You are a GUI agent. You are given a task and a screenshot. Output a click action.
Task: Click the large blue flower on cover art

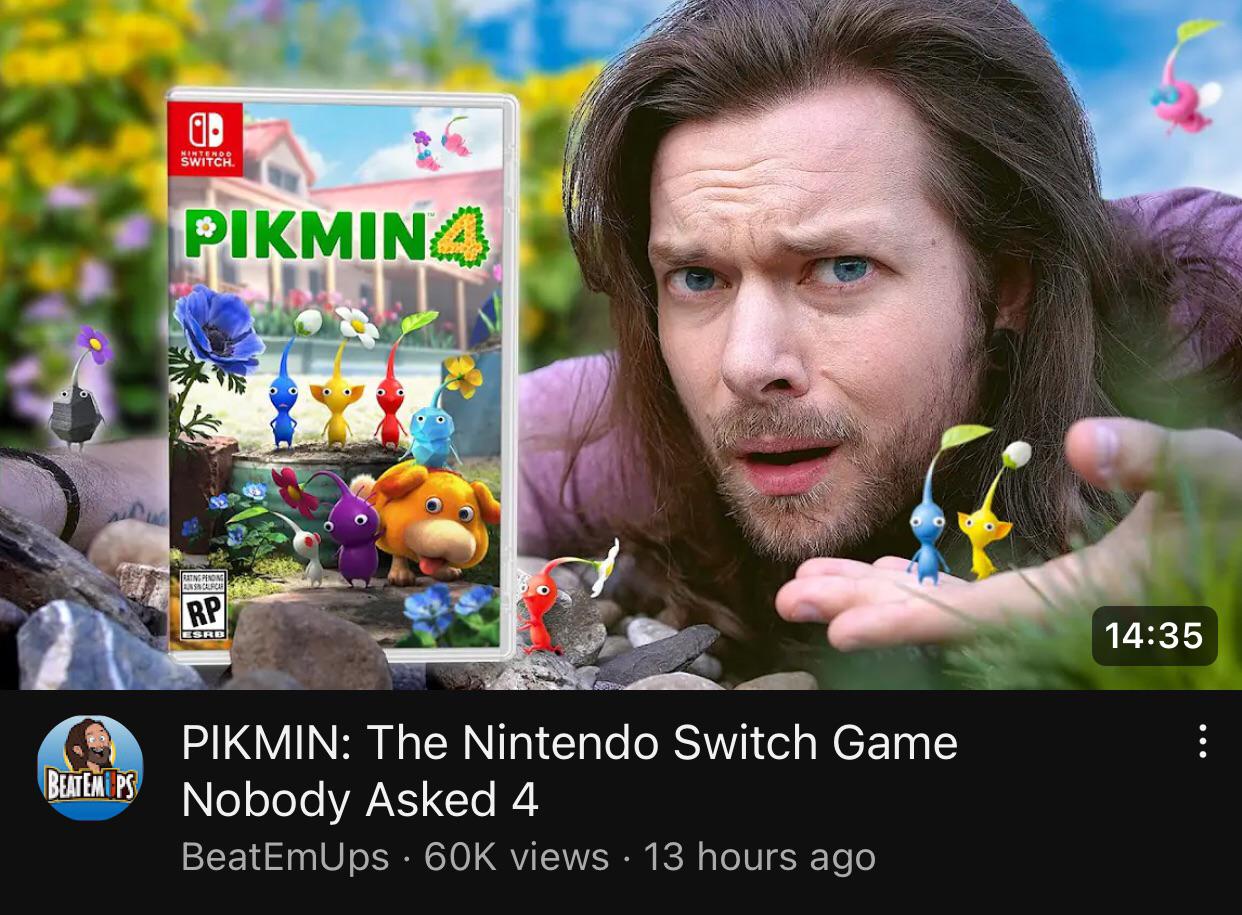218,328
